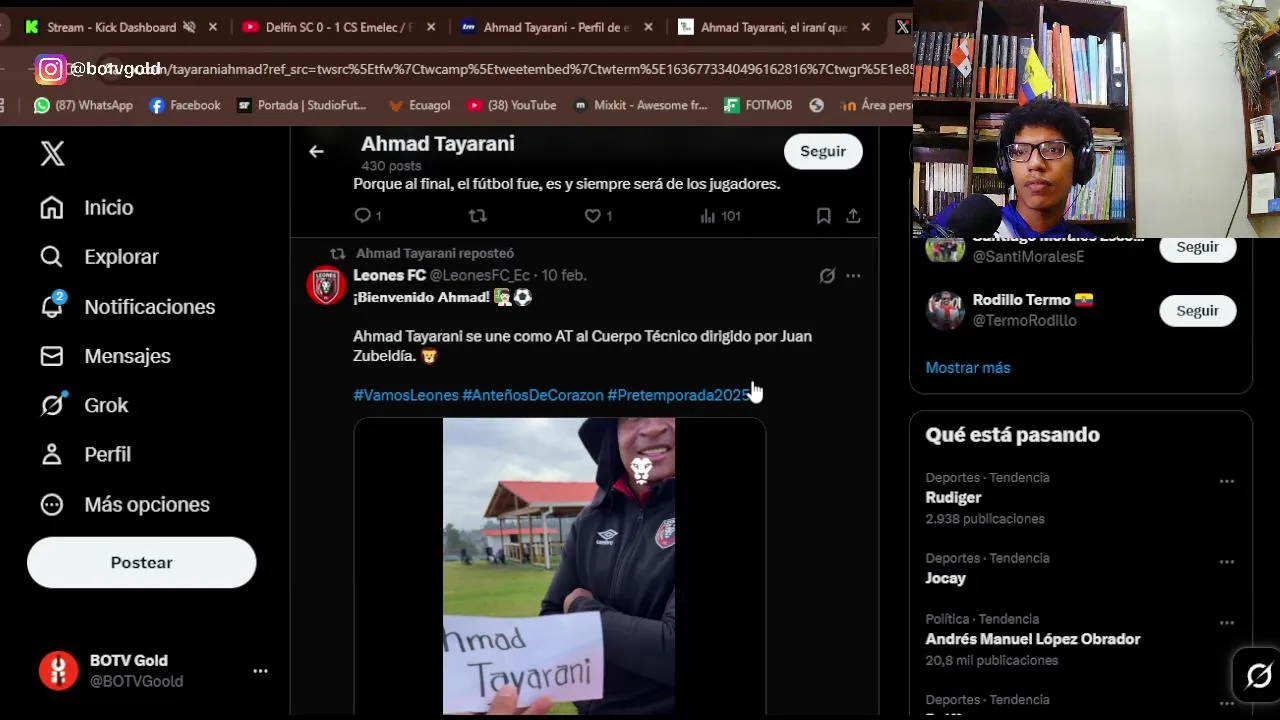
Task: Open the Área pers bookmark
Action: pos(876,105)
